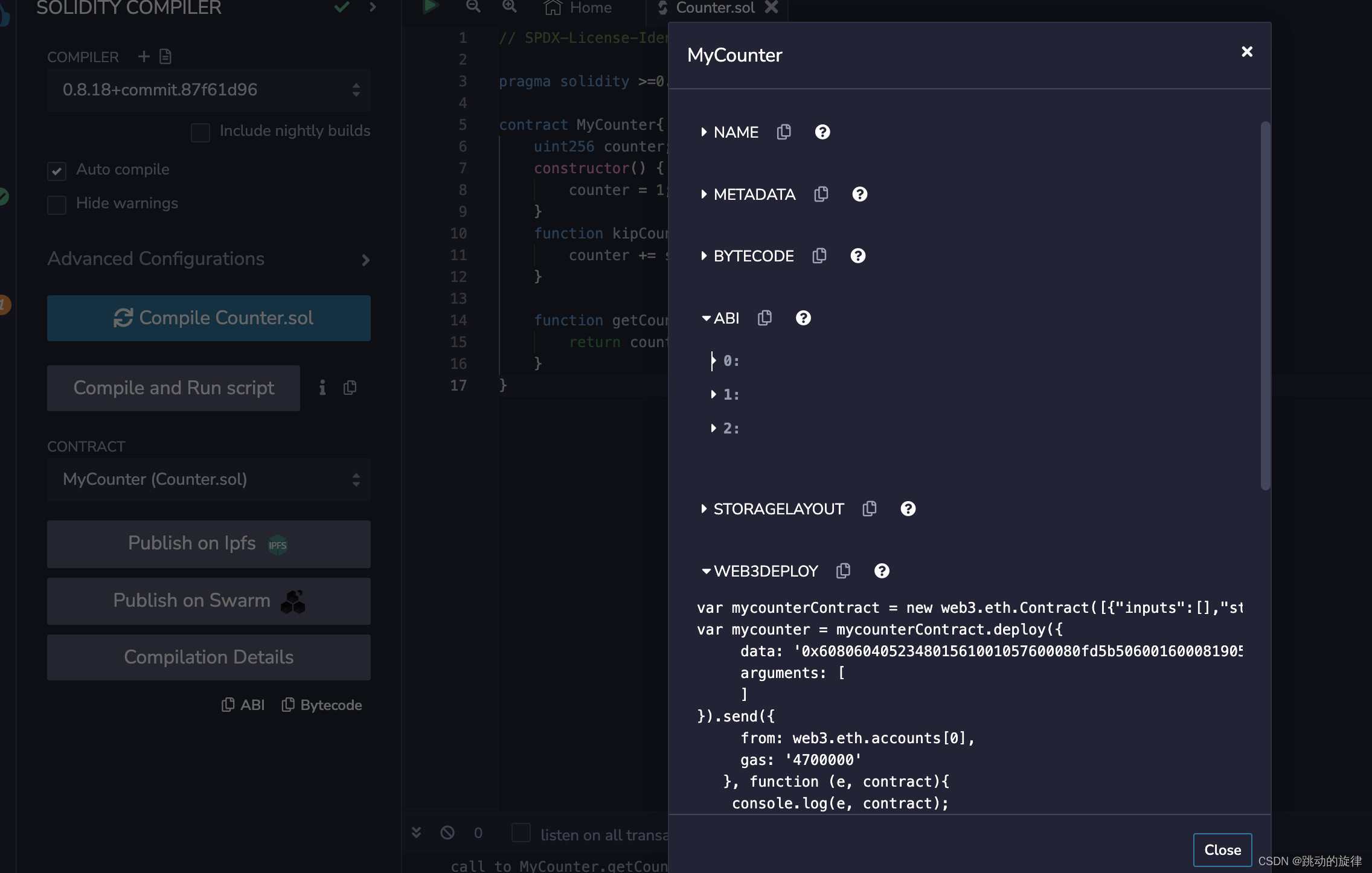The width and height of the screenshot is (1372, 873).
Task: Copy ABI icon in MyCounter dialog
Action: (x=765, y=318)
